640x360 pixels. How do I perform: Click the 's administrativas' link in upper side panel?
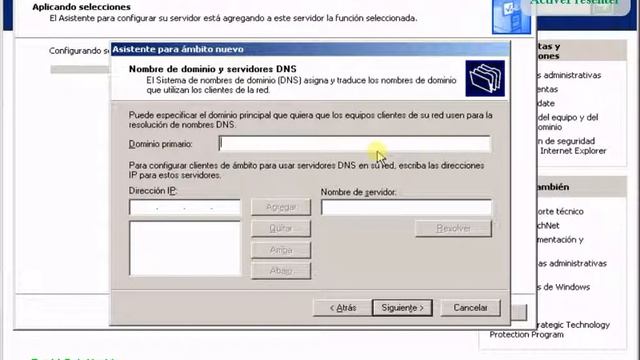point(569,75)
